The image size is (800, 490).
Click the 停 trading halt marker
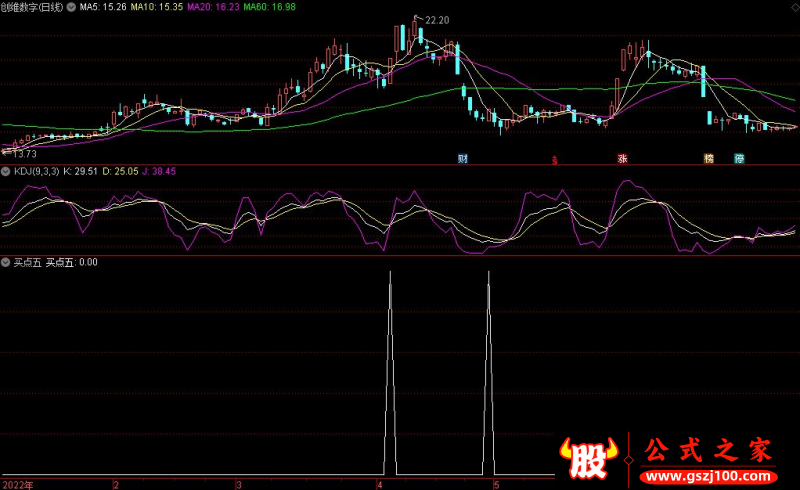[739, 158]
